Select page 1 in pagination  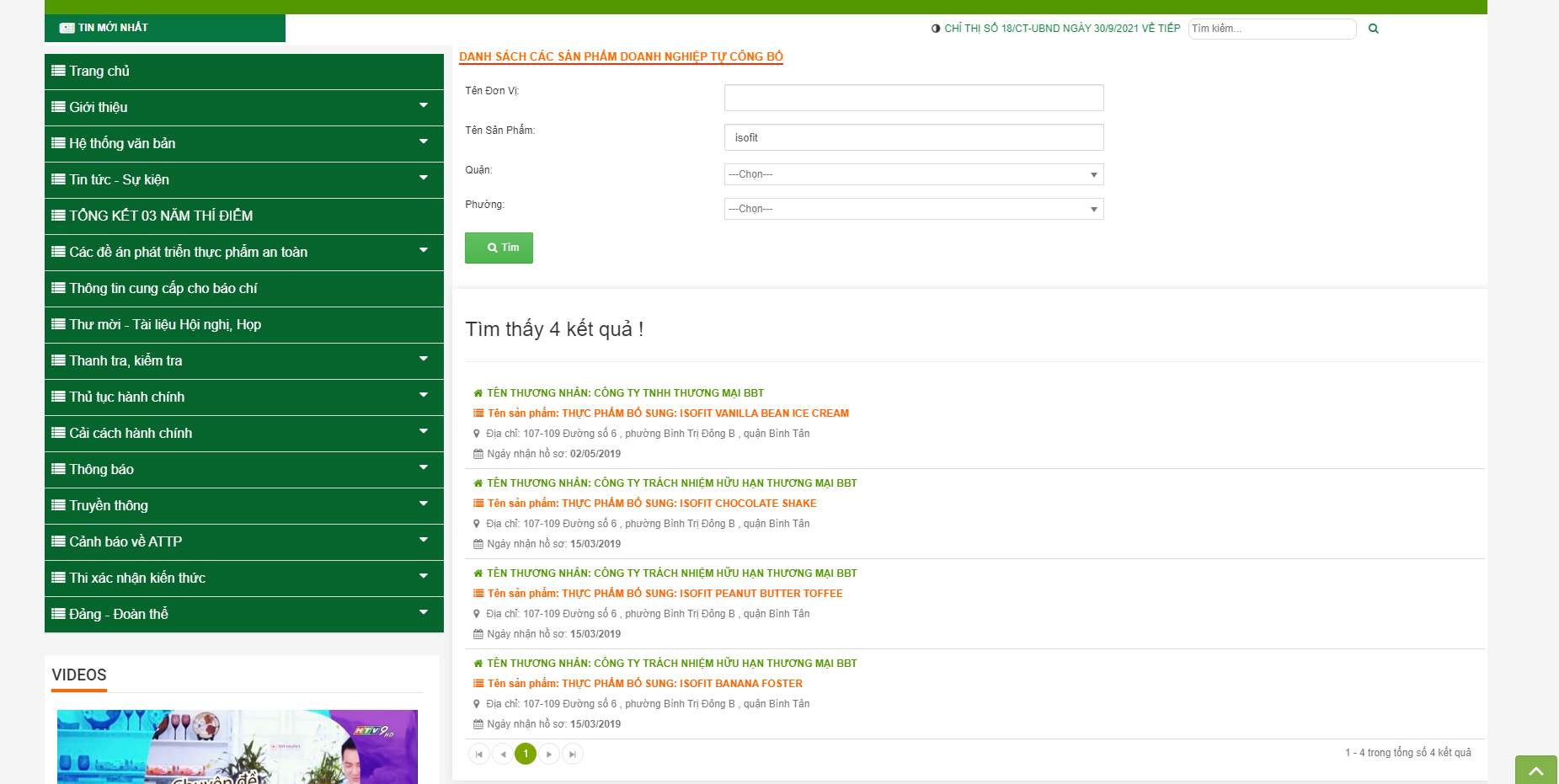[x=526, y=754]
